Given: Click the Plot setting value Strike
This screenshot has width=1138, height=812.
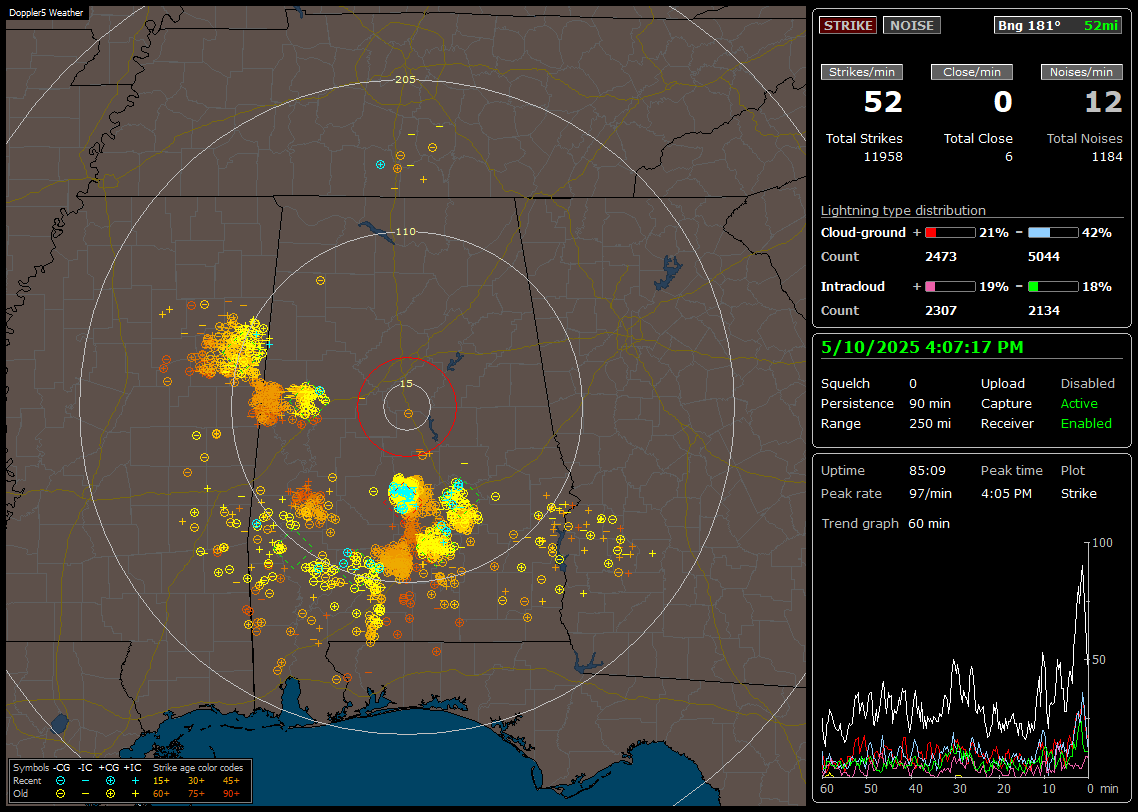Looking at the screenshot, I should pyautogui.click(x=1078, y=493).
